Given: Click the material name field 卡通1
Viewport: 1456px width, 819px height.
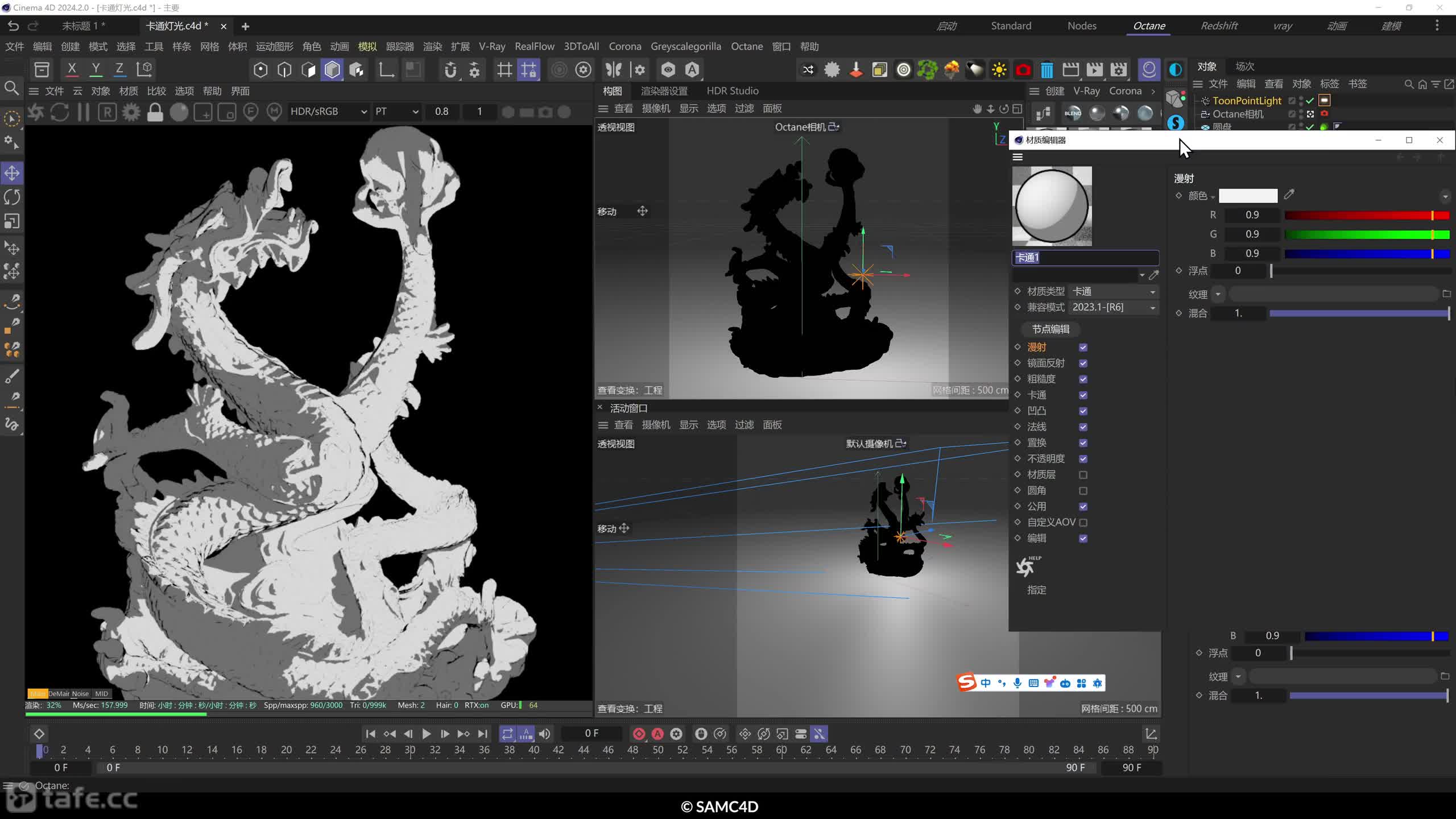Looking at the screenshot, I should tap(1085, 258).
